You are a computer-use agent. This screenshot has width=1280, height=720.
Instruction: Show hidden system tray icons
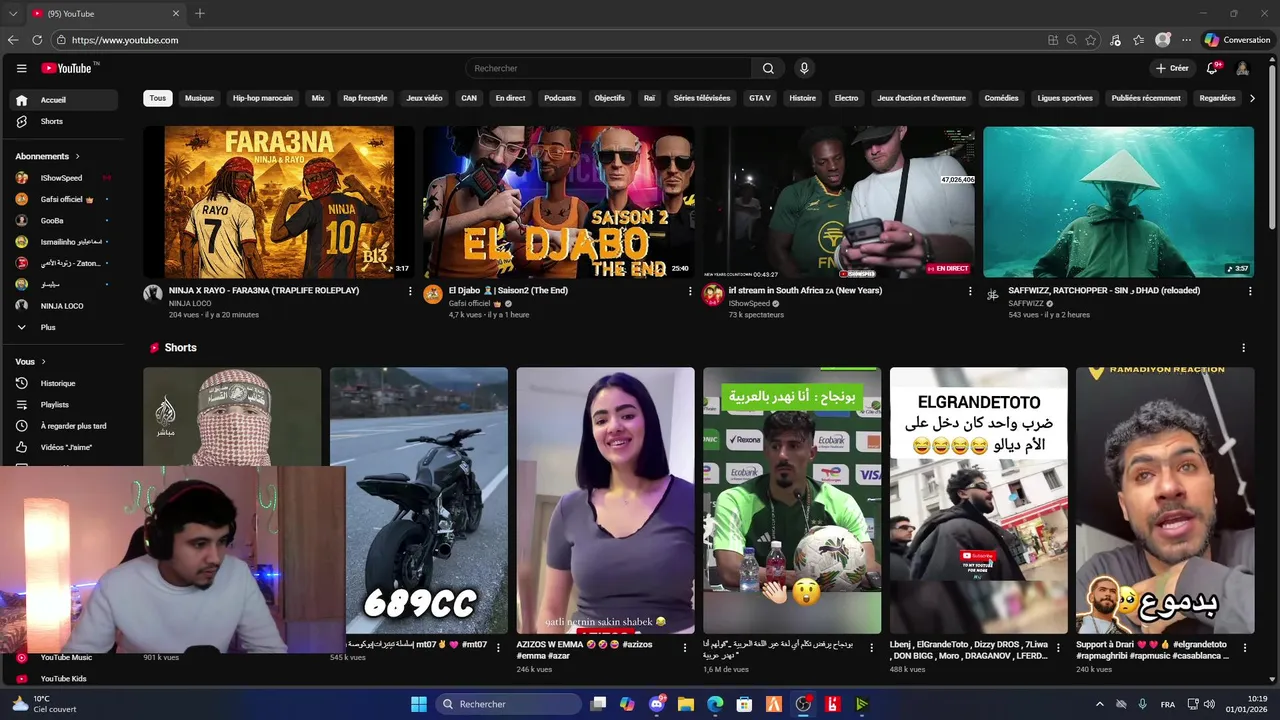pos(1100,704)
